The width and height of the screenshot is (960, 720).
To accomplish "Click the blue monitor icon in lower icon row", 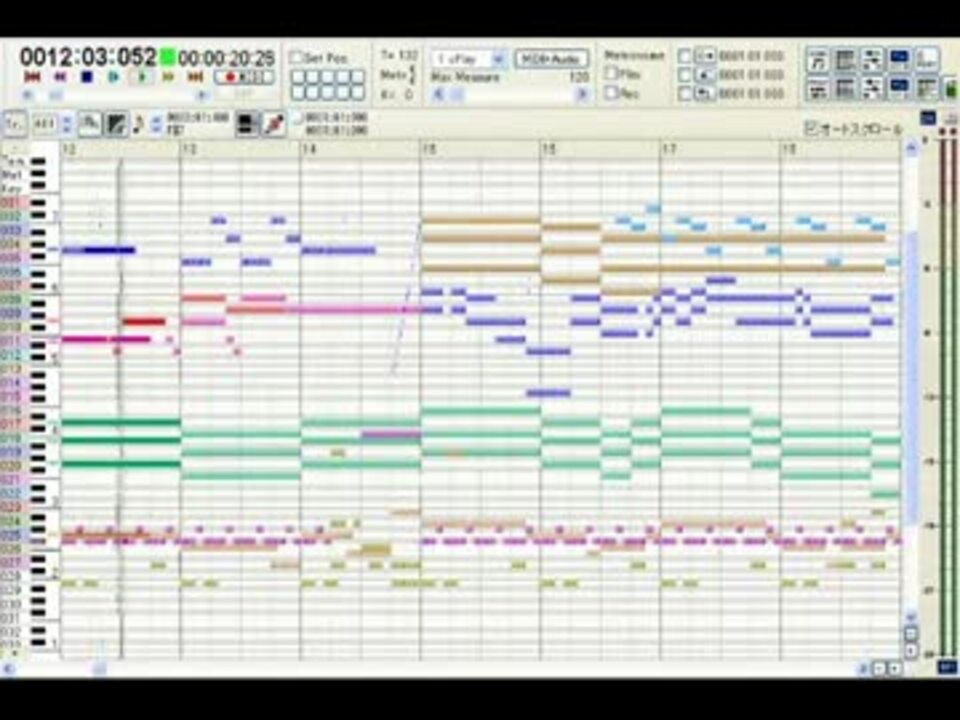I will pyautogui.click(x=899, y=89).
